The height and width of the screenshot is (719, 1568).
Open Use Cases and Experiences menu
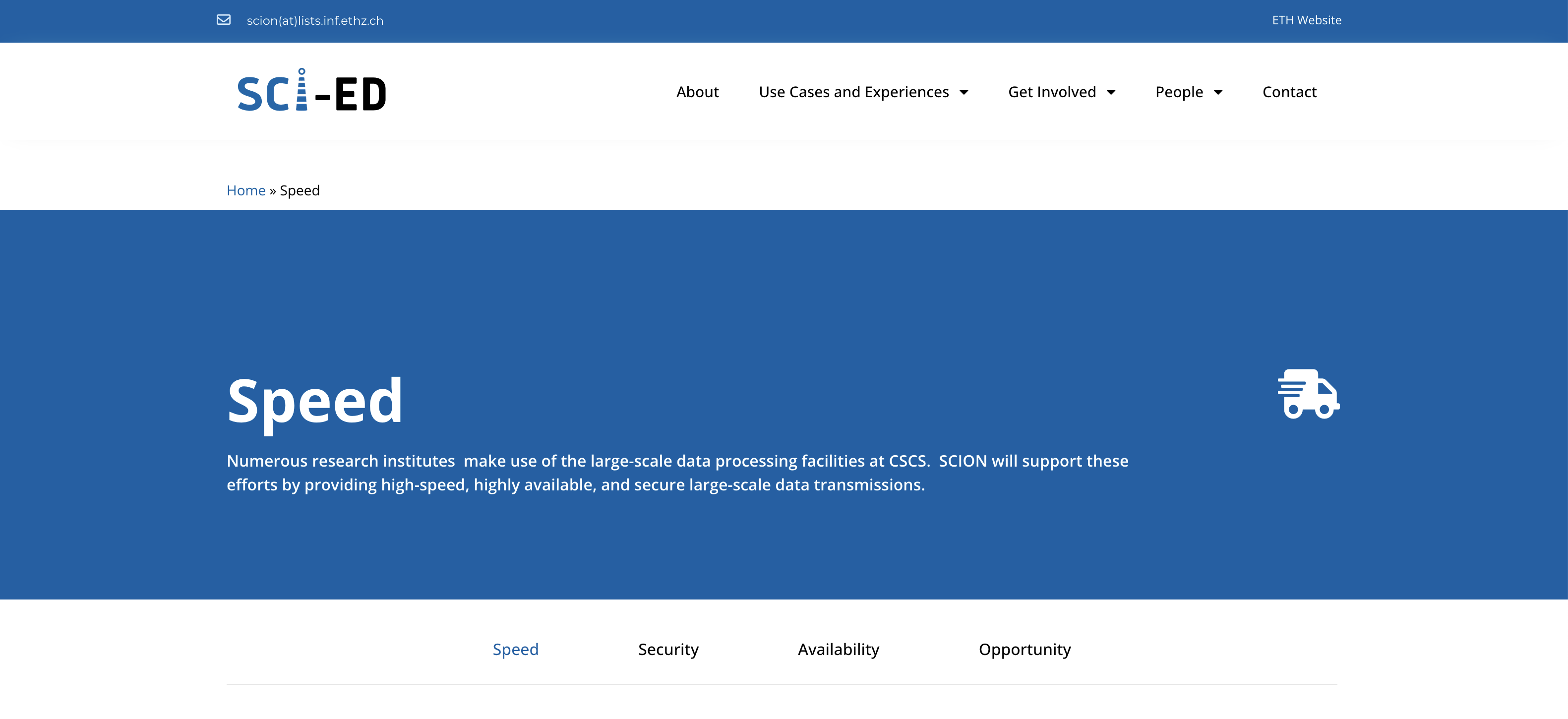[853, 92]
